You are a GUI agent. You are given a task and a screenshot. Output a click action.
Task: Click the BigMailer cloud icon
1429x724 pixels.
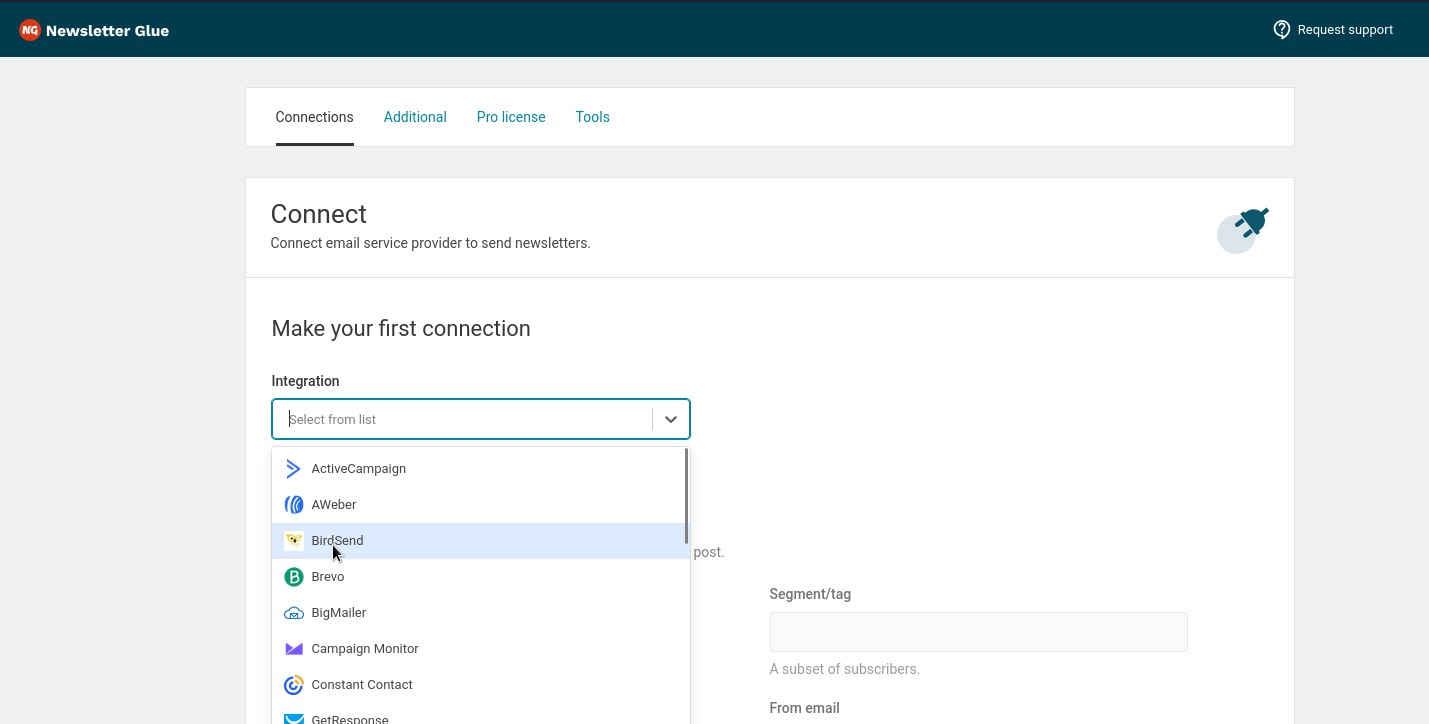[293, 613]
